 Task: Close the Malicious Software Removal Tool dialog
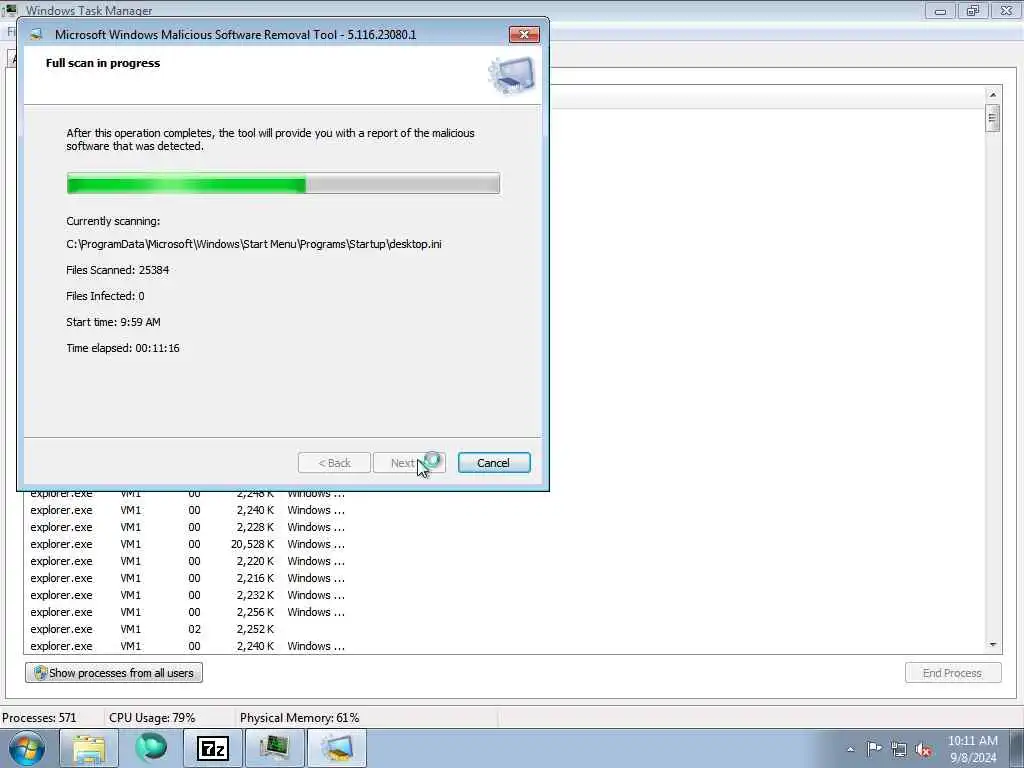coord(524,35)
